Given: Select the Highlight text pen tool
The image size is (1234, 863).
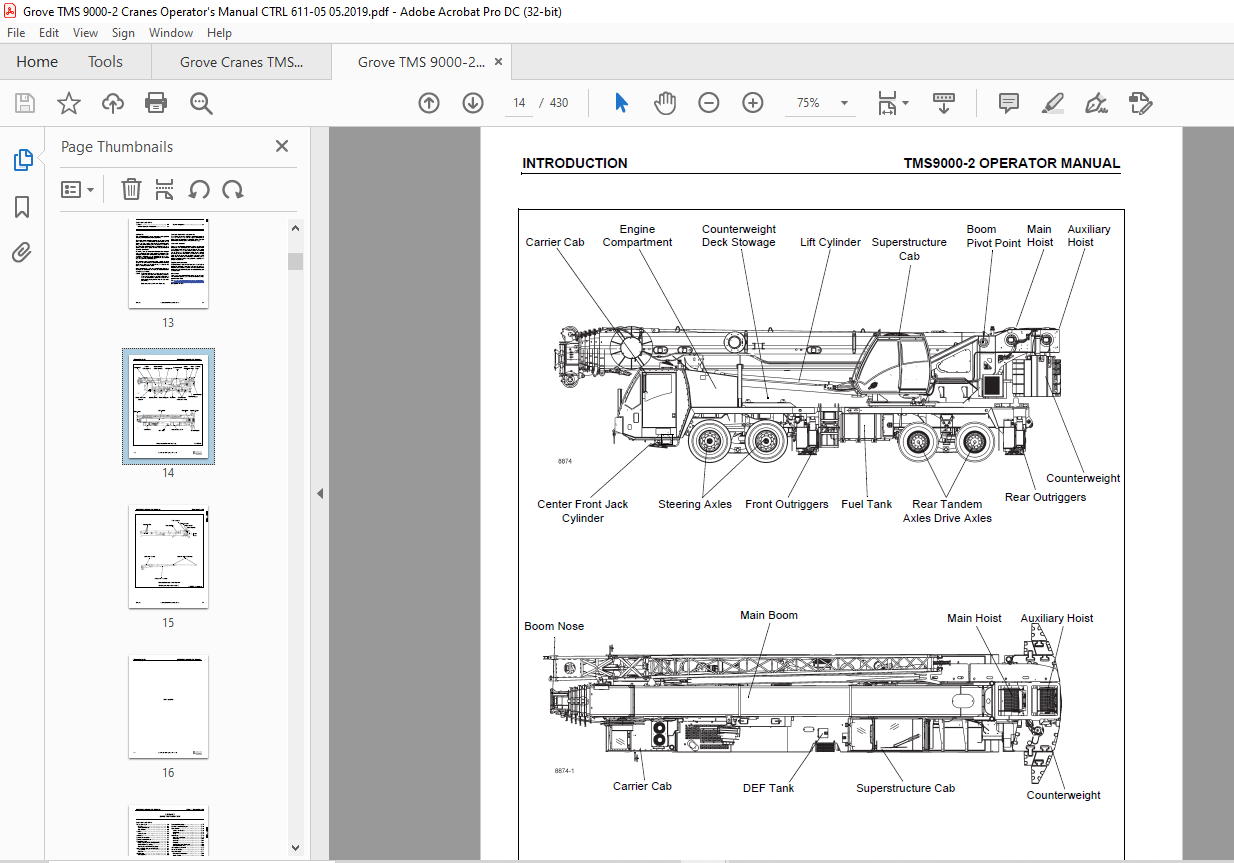Looking at the screenshot, I should click(1053, 103).
